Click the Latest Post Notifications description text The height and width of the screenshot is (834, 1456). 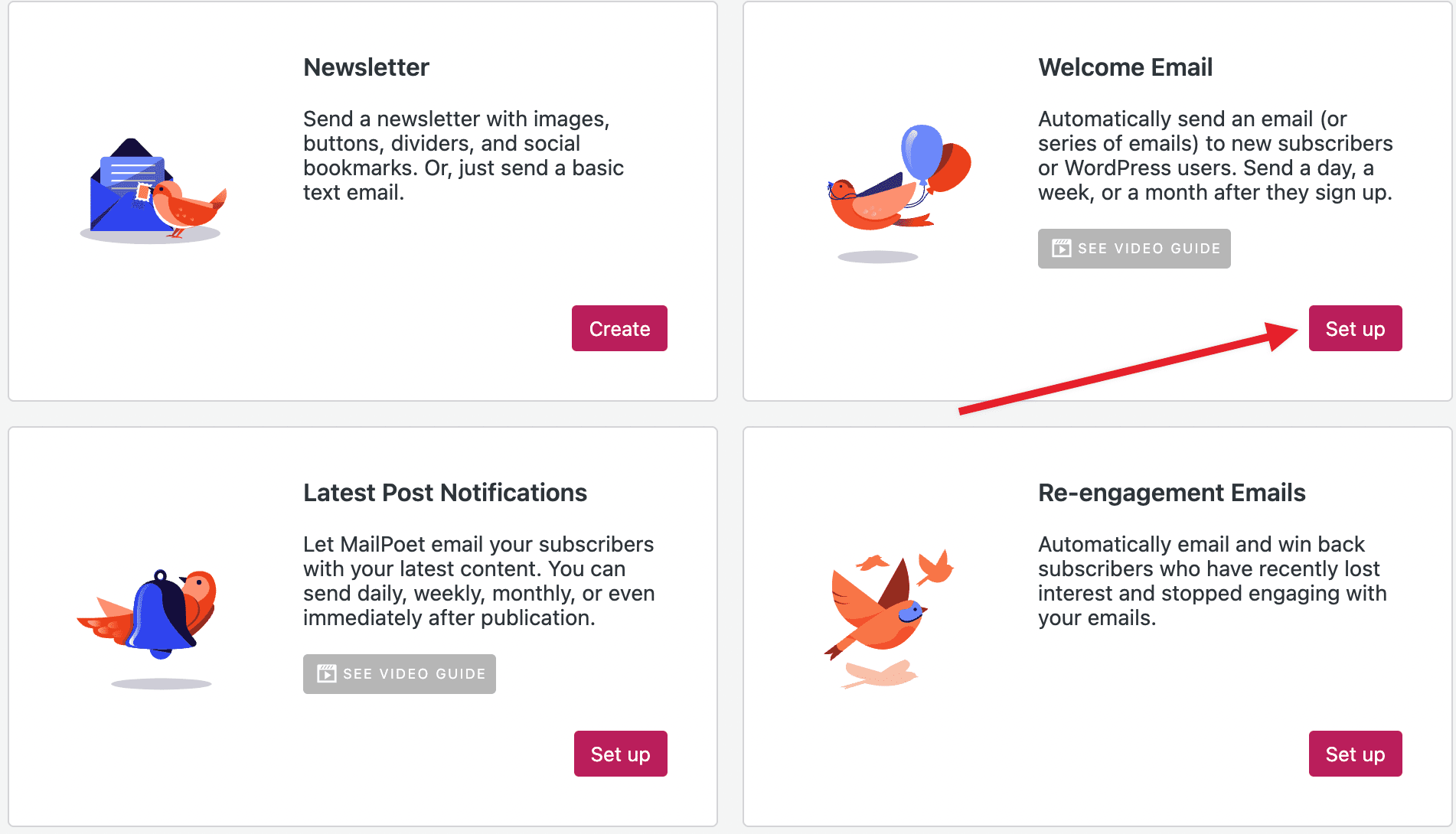[x=478, y=581]
